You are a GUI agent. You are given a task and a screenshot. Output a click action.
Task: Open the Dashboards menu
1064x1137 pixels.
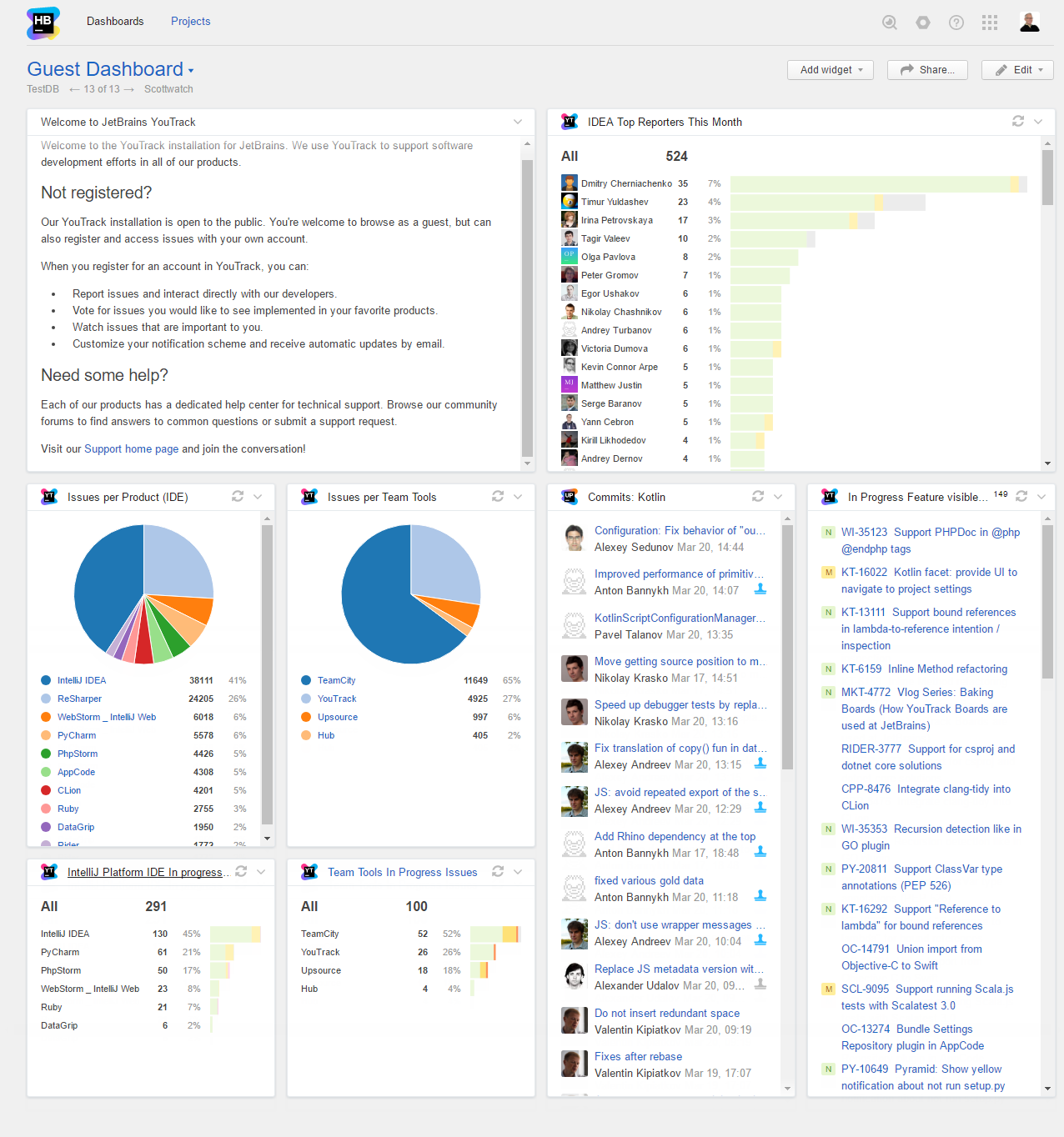(115, 21)
